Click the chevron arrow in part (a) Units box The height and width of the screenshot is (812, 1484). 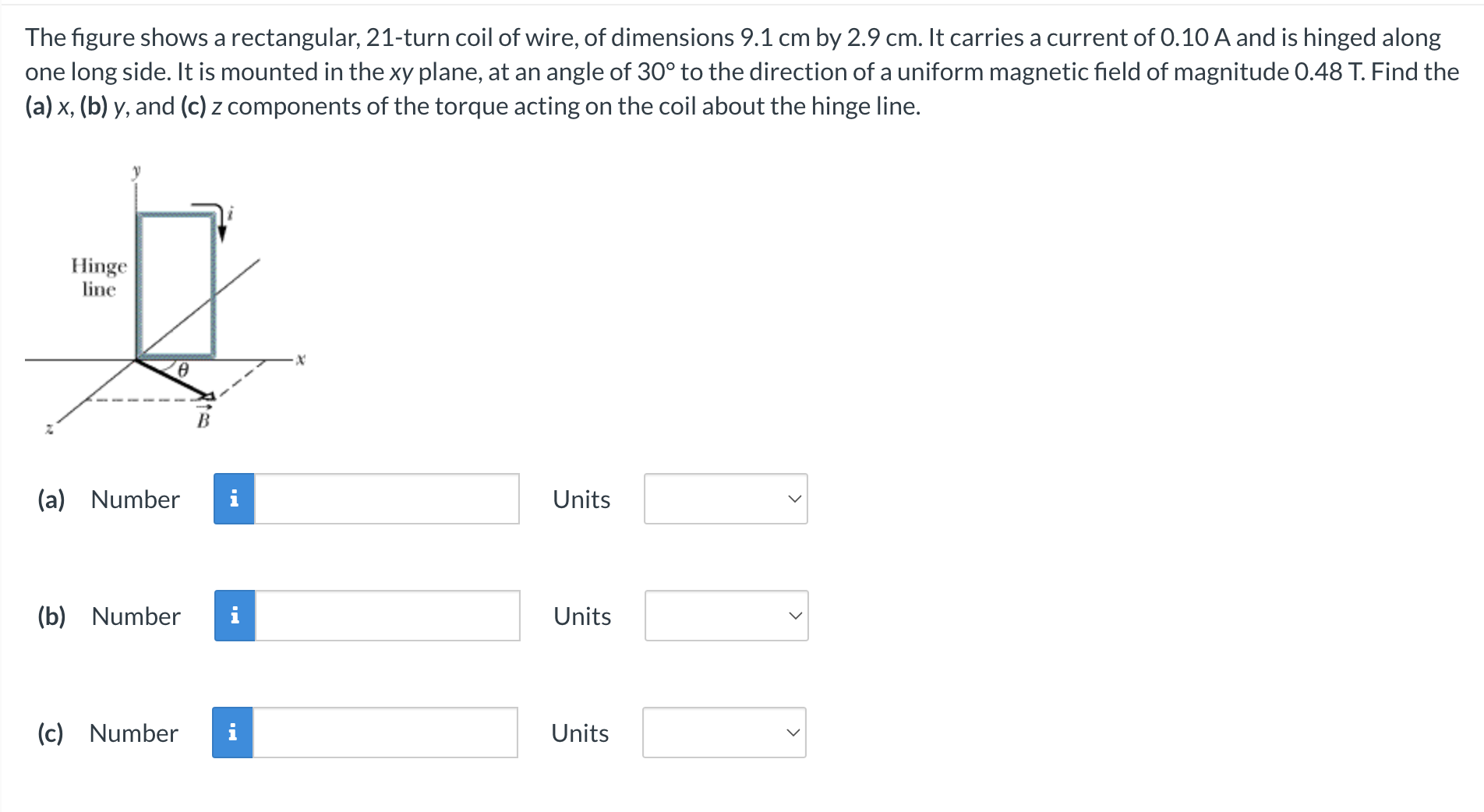coord(794,499)
